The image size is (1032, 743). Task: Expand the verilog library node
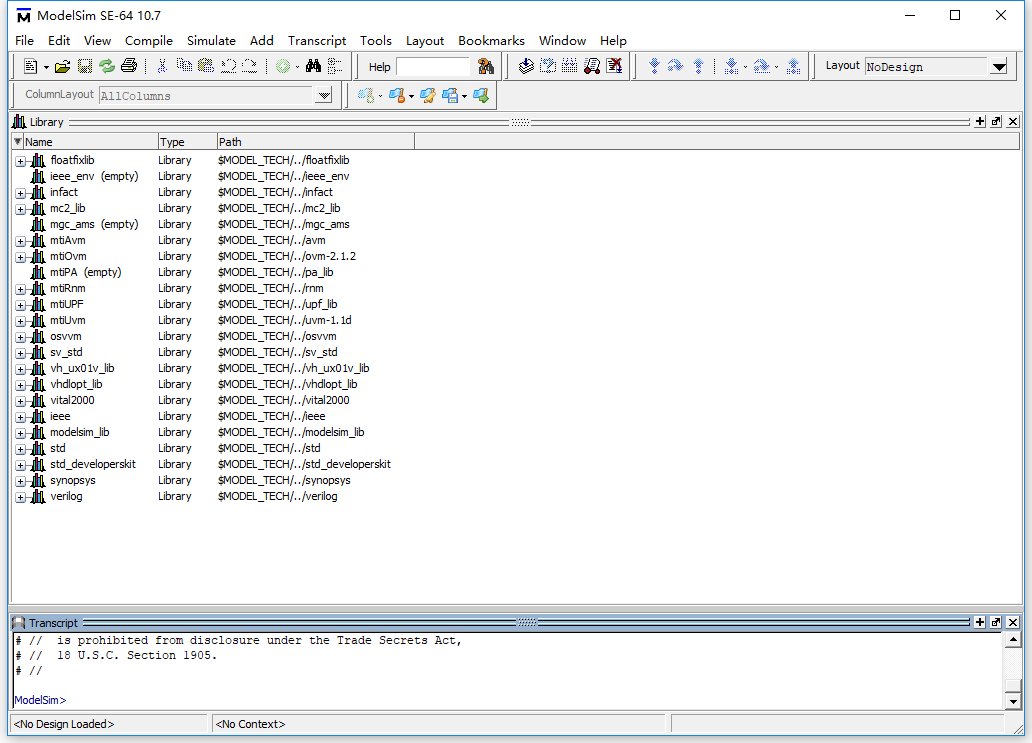tap(21, 498)
